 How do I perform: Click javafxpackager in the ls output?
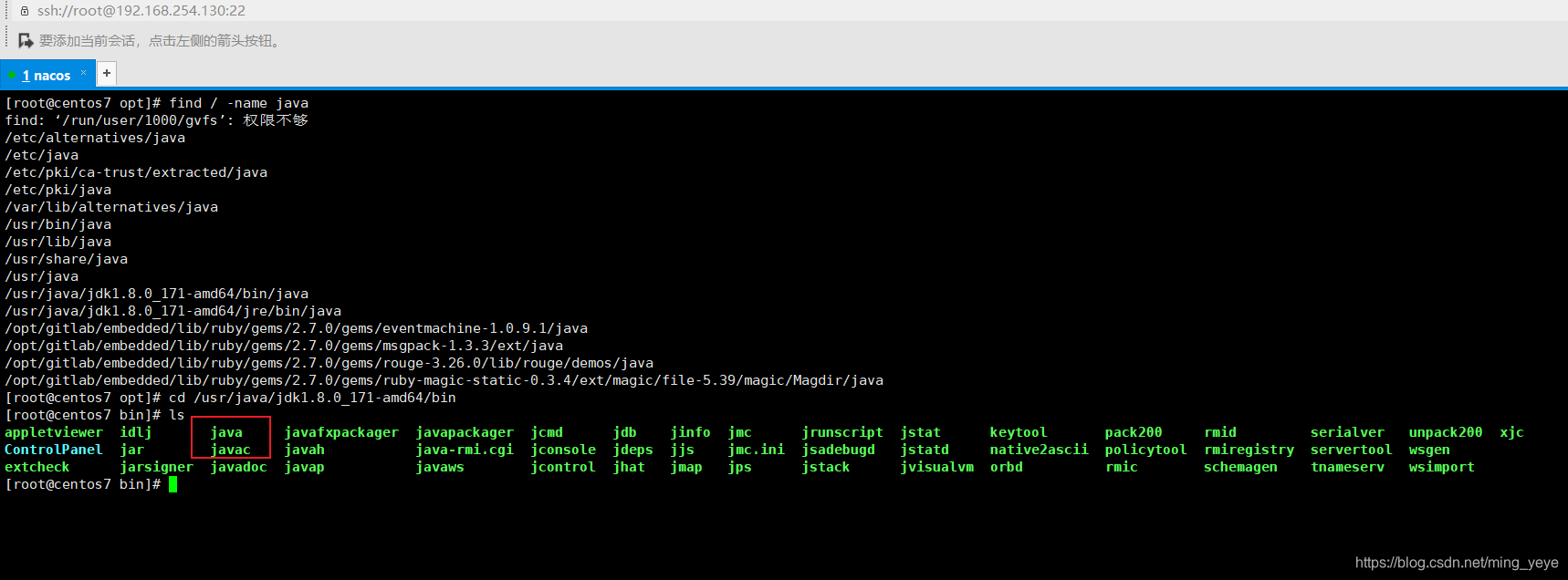pos(341,432)
